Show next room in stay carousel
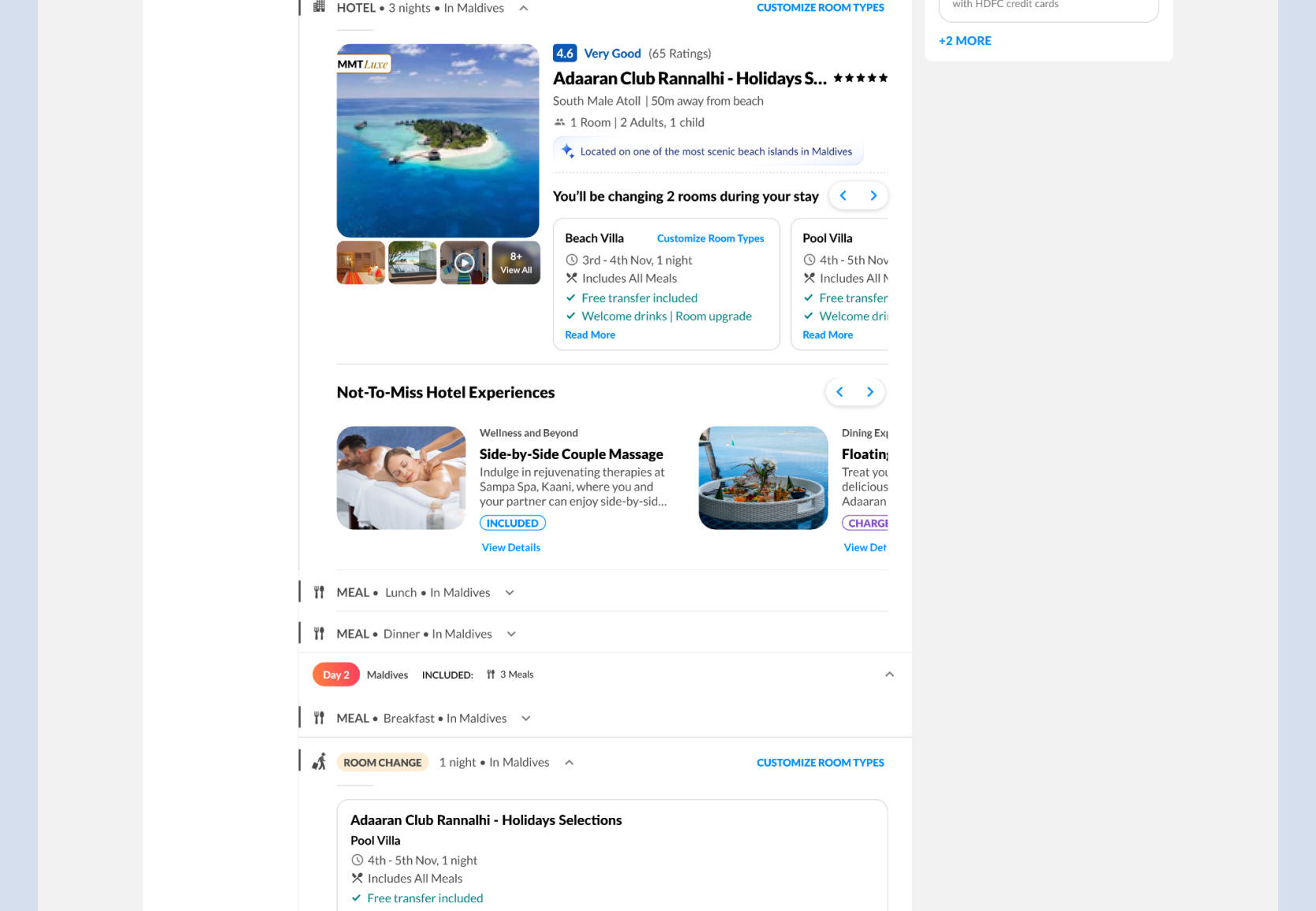Viewport: 1316px width, 911px height. [873, 196]
